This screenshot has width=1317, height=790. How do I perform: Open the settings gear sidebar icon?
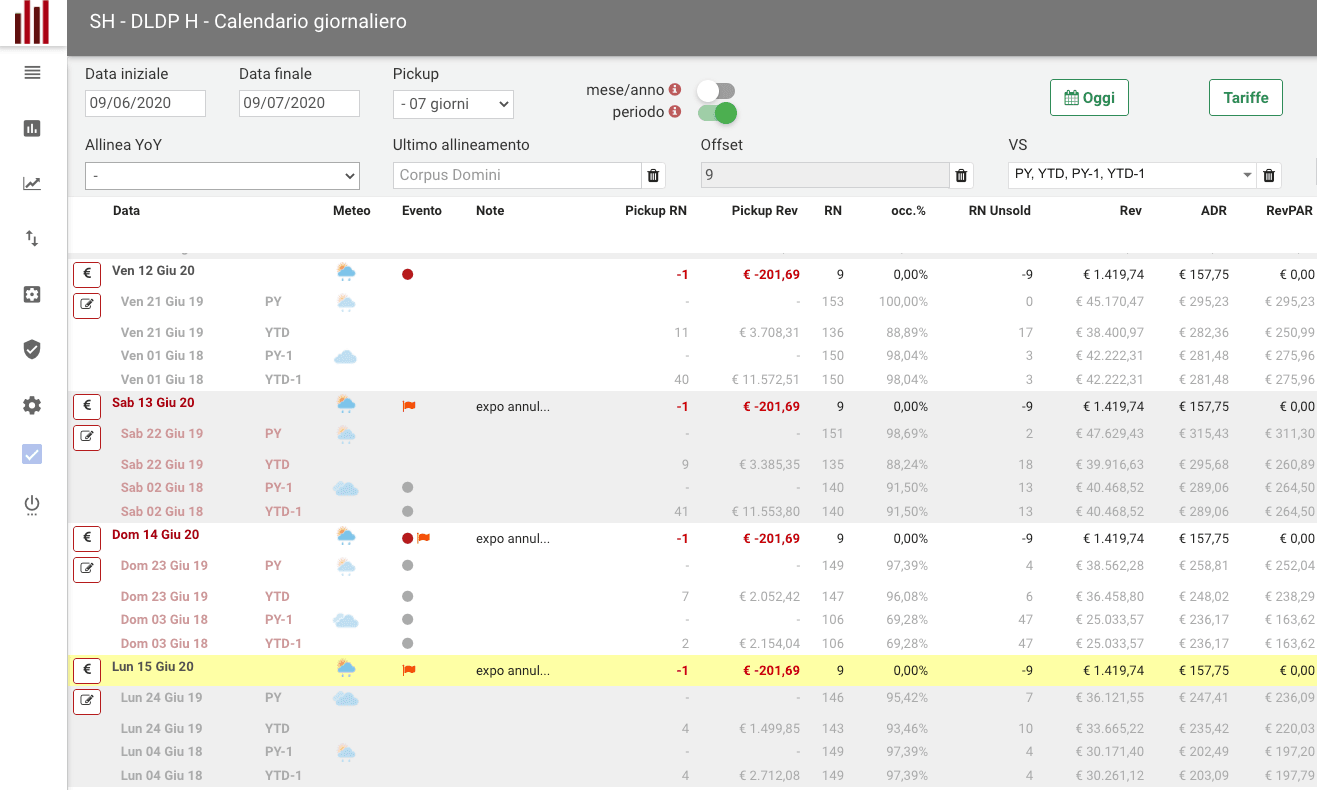click(x=31, y=405)
